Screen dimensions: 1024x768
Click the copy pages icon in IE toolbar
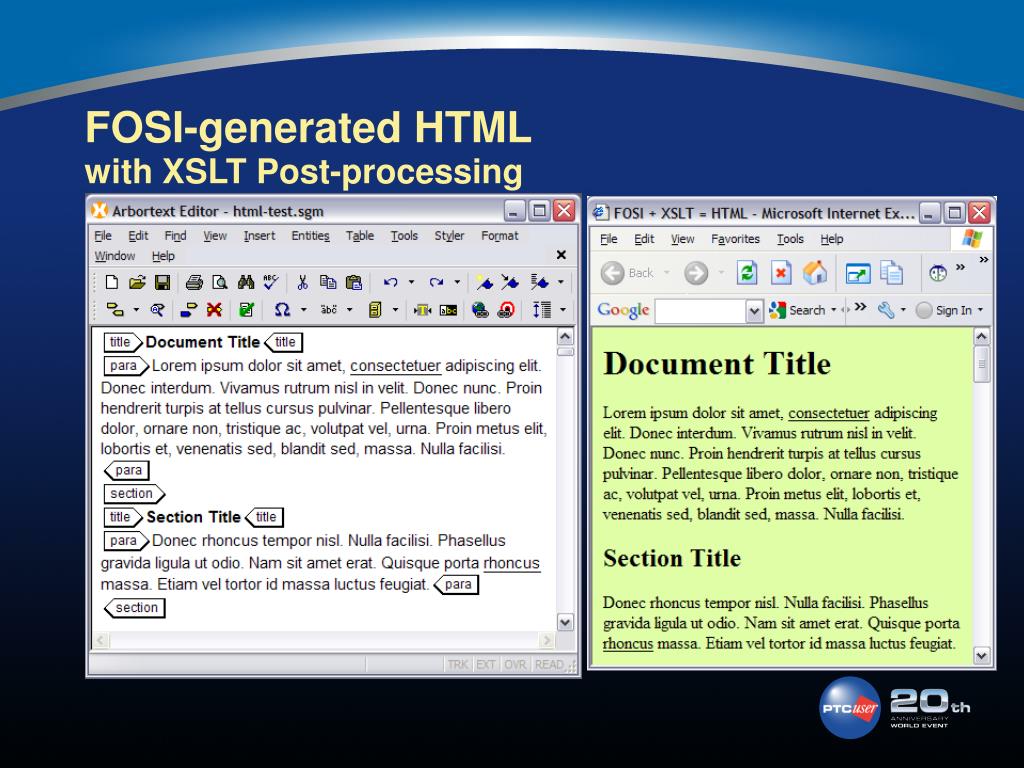point(891,273)
